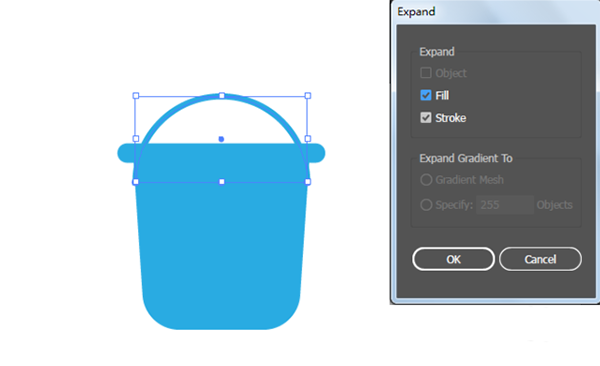Viewport: 600px width, 366px height.
Task: Click the Specify objects field showing 255
Action: coord(505,205)
